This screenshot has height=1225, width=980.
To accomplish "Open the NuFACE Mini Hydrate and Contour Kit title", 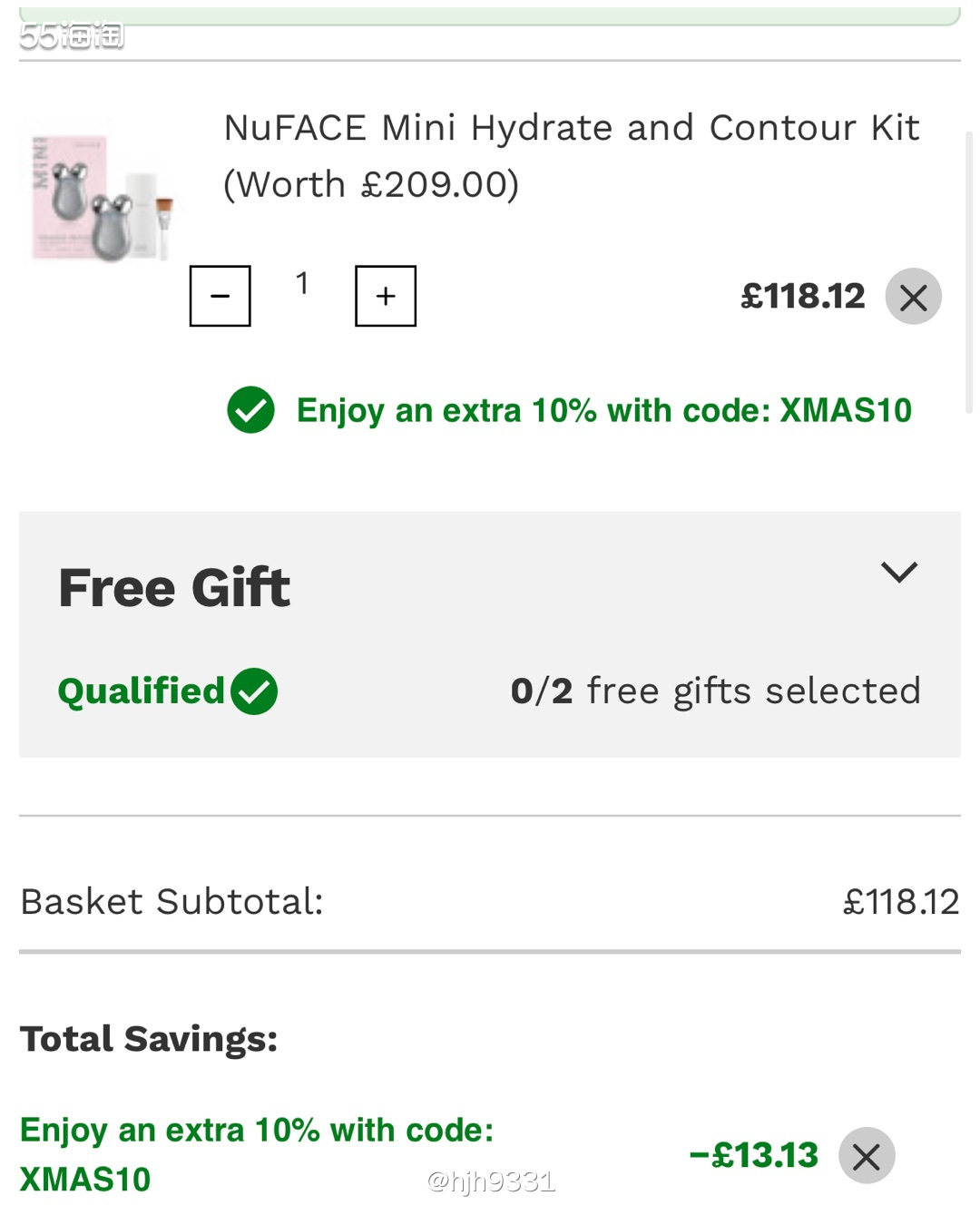I will [x=572, y=155].
